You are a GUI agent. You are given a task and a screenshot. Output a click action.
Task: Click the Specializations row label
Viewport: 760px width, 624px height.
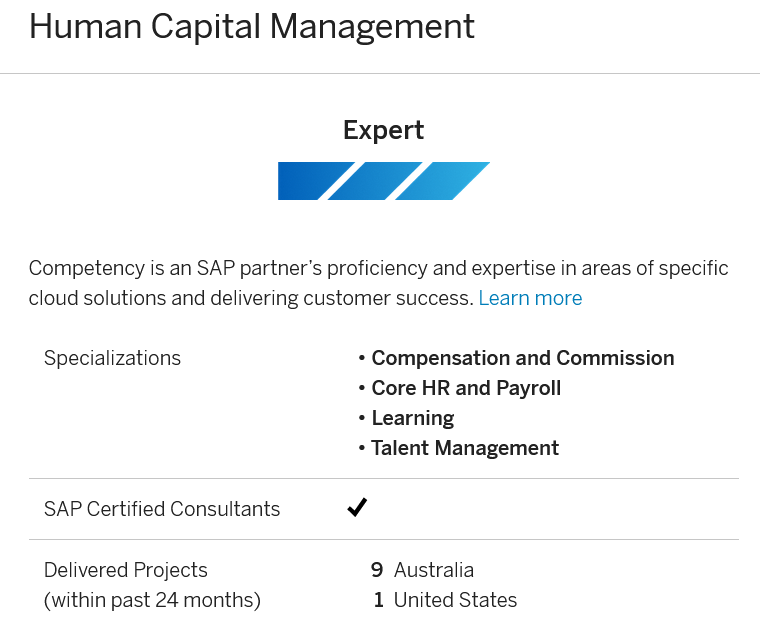tap(112, 358)
